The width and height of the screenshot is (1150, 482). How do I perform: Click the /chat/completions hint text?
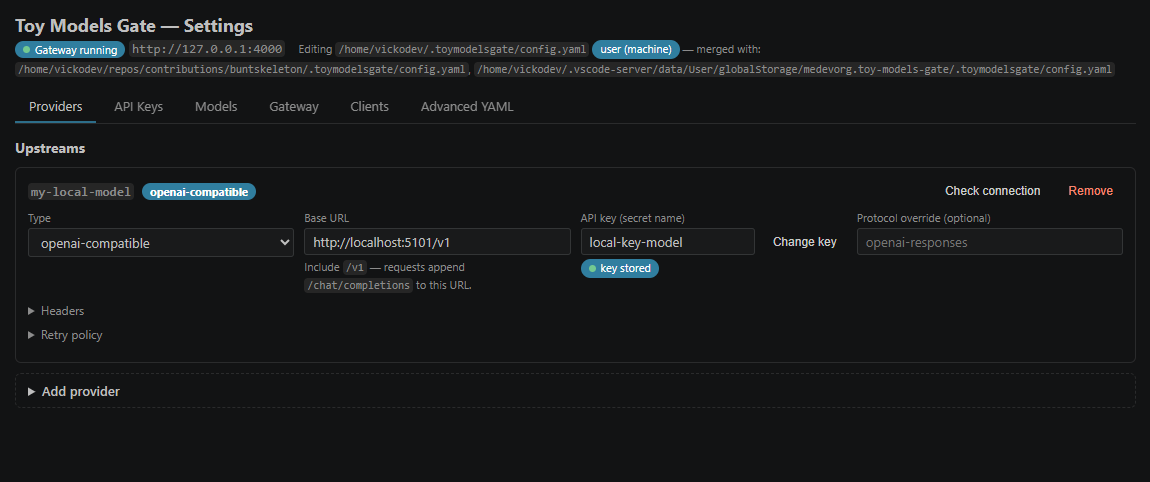(x=359, y=285)
